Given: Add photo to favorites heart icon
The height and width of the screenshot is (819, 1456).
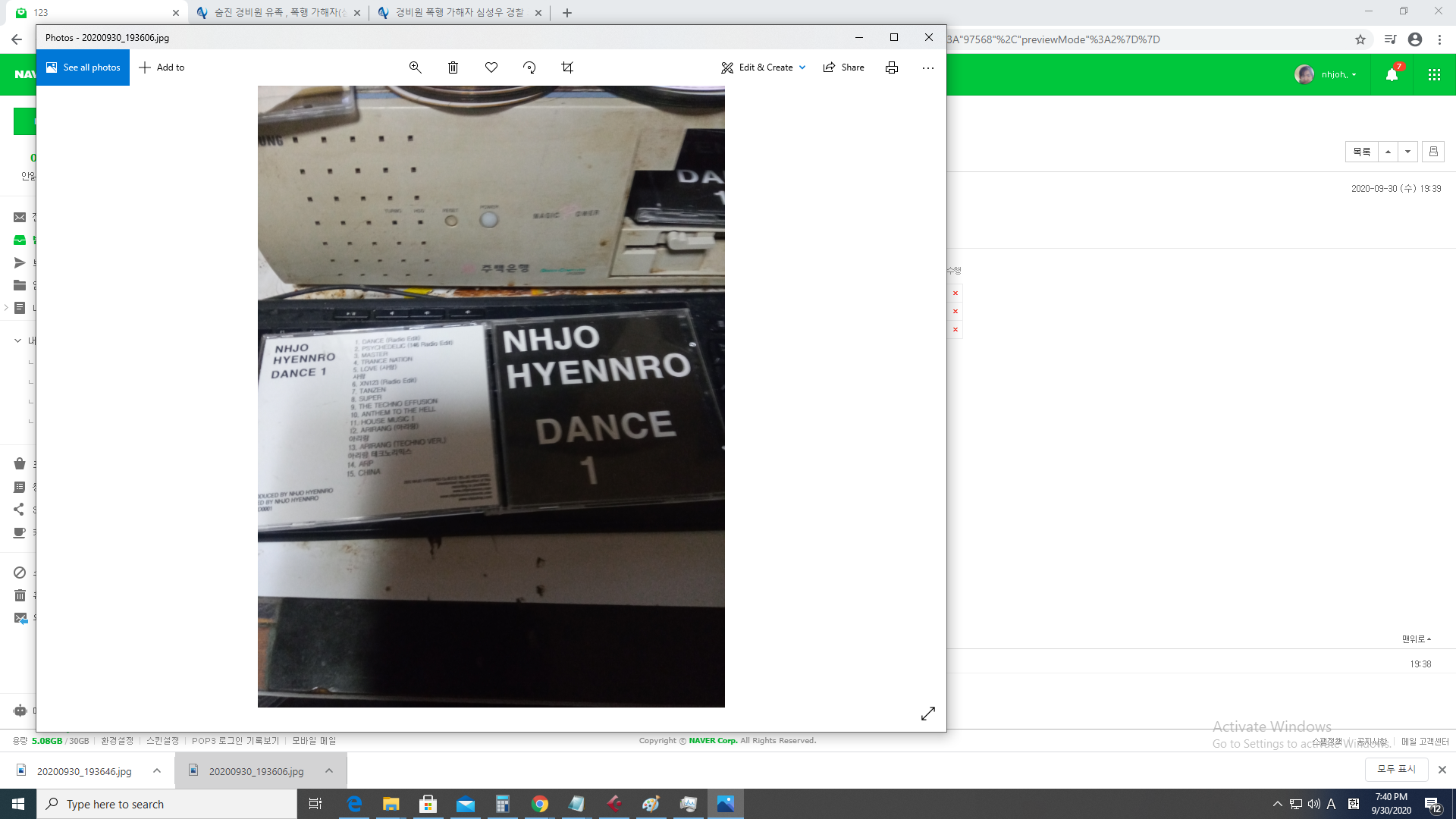Looking at the screenshot, I should click(x=491, y=67).
